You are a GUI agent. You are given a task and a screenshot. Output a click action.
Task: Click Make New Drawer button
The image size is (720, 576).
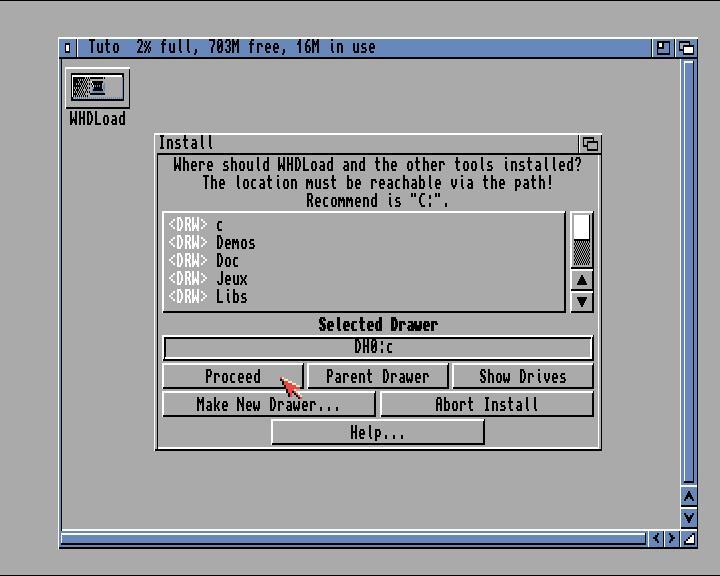point(269,404)
